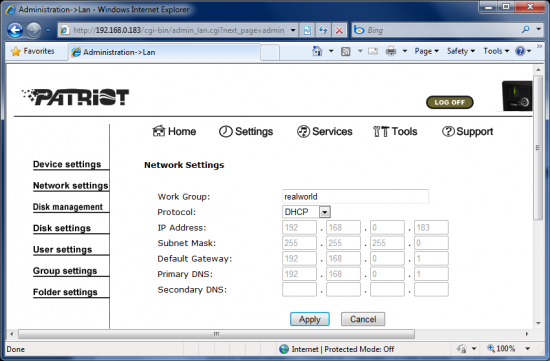Stop loading with the red X icon
The width and height of the screenshot is (550, 361).
(x=339, y=30)
